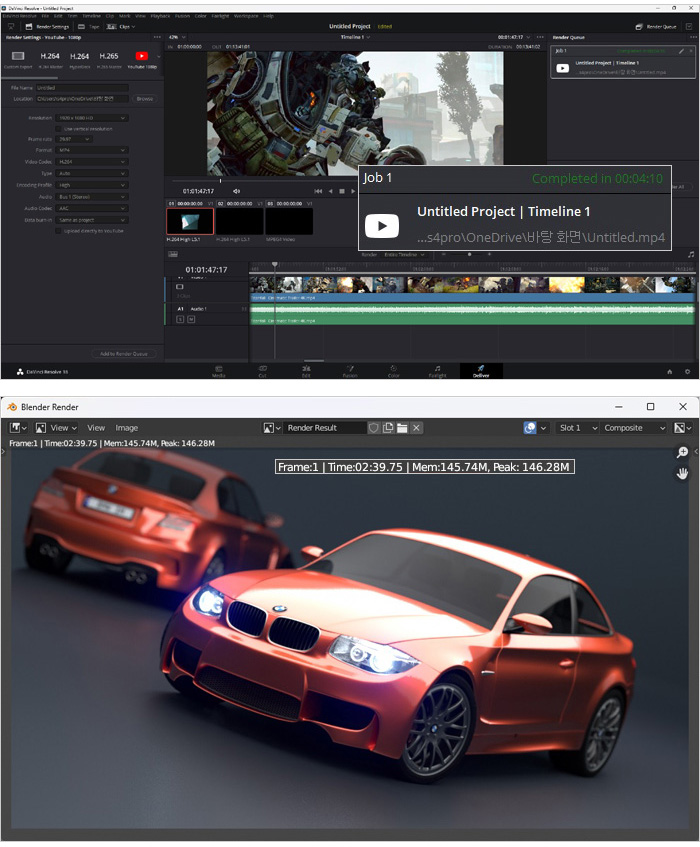Open the Type Auto dropdown
The height and width of the screenshot is (847, 700).
point(92,173)
